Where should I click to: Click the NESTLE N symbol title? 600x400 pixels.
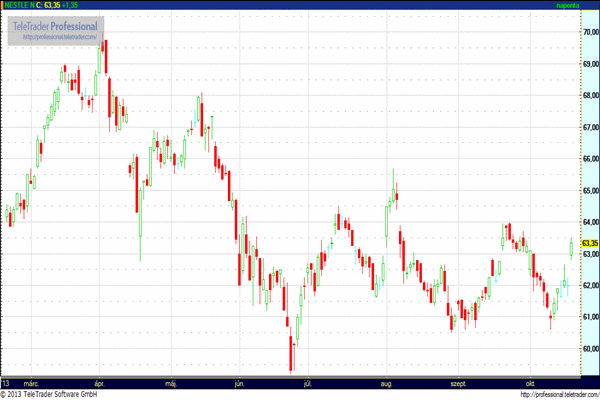point(18,5)
